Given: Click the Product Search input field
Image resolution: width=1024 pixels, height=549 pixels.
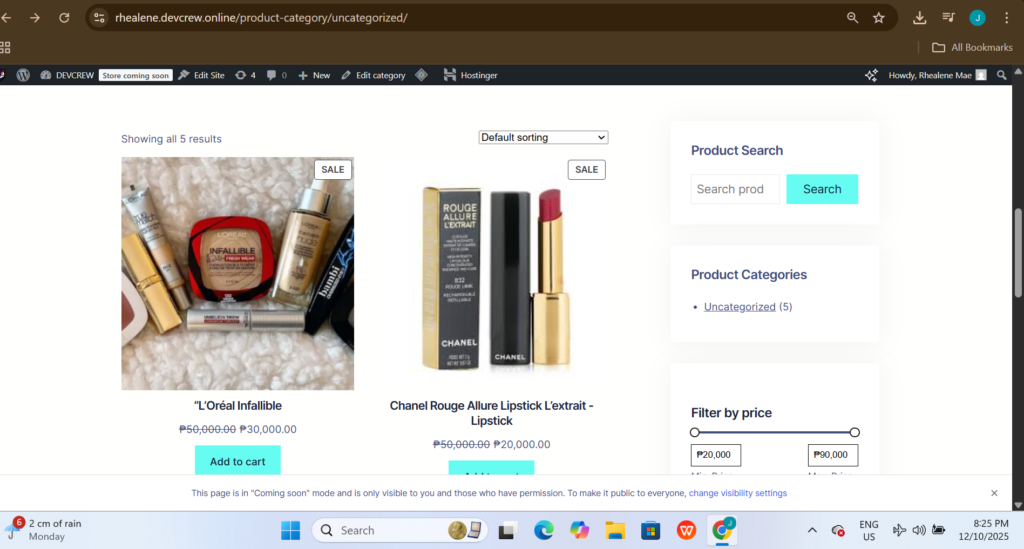Looking at the screenshot, I should (734, 189).
